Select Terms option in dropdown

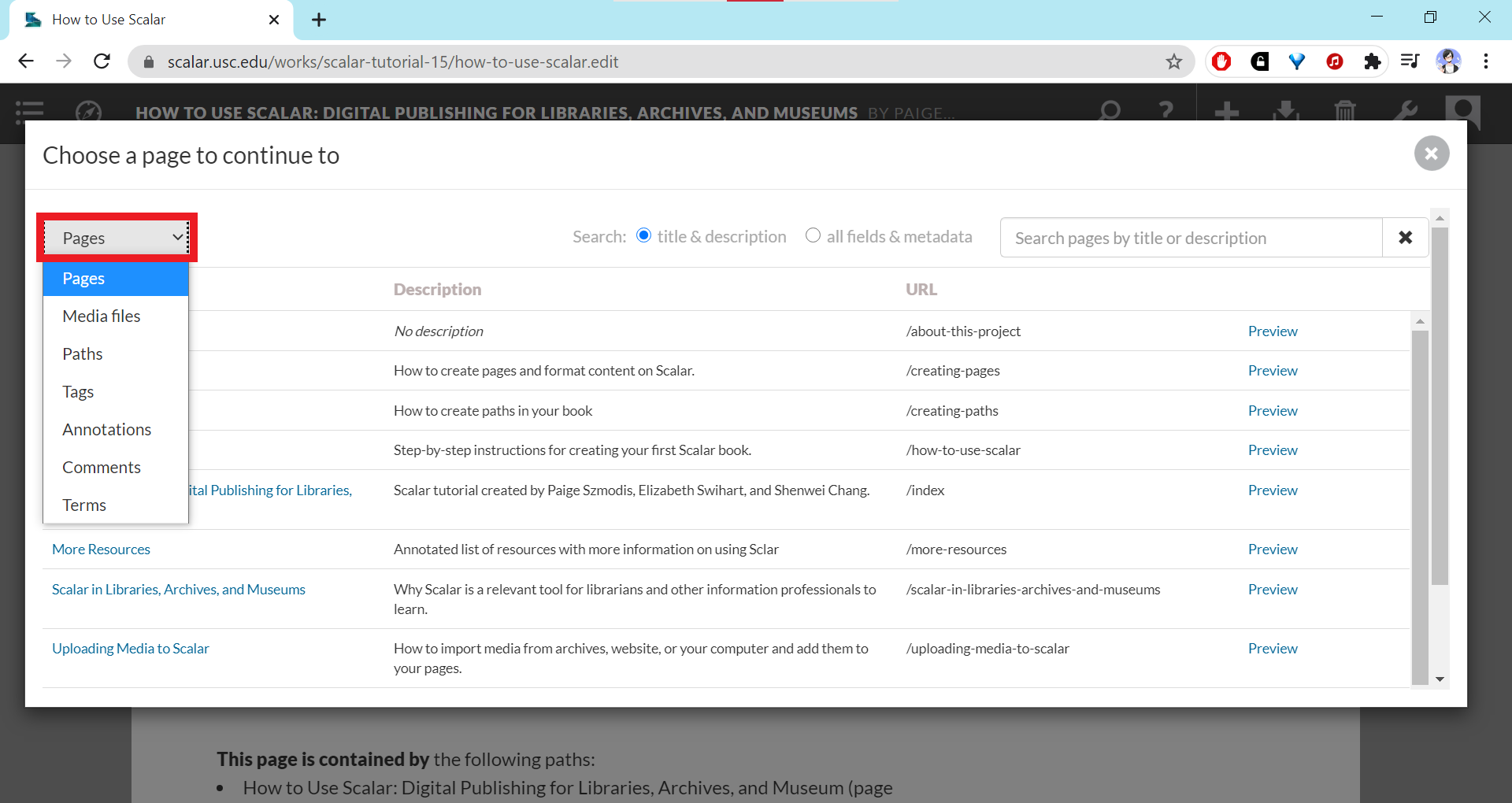point(84,505)
